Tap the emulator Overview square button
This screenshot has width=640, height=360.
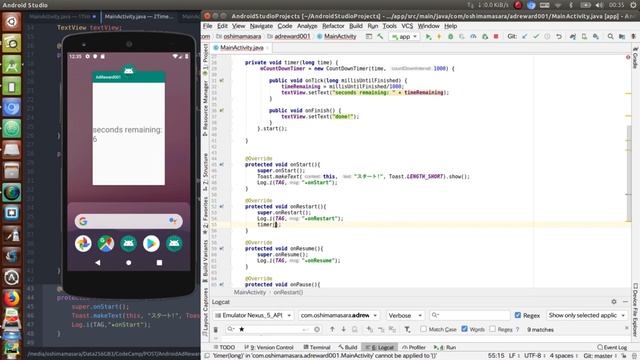point(159,263)
